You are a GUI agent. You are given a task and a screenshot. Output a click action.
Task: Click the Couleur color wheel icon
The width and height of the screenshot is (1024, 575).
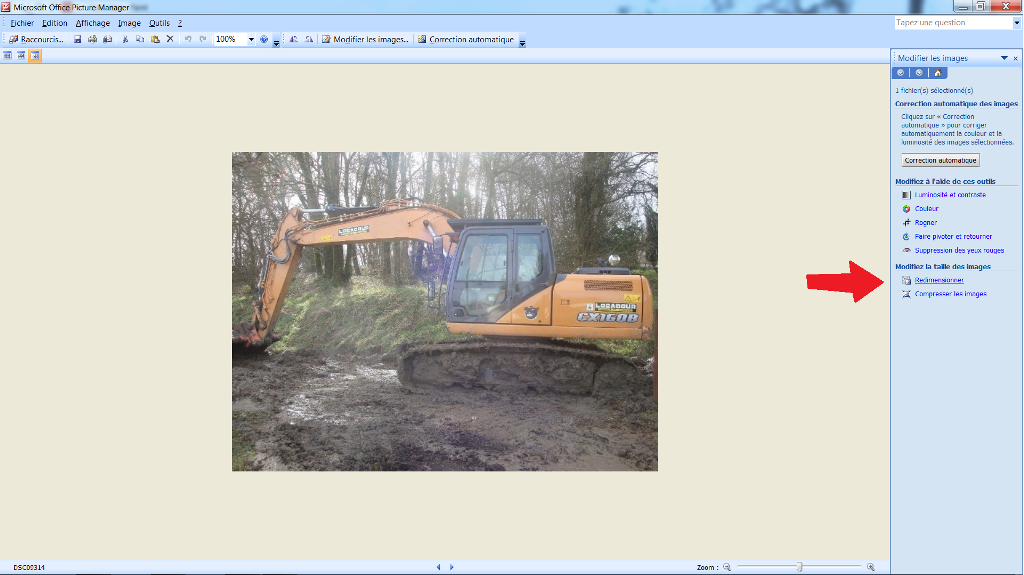(906, 209)
